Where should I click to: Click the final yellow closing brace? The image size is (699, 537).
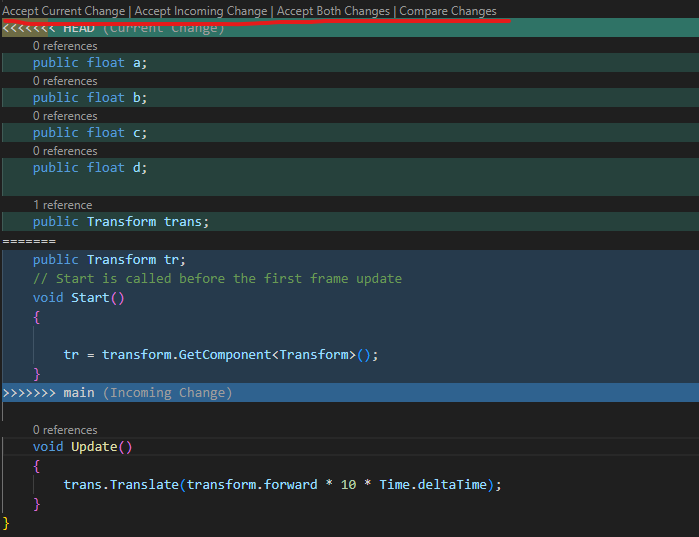6,523
